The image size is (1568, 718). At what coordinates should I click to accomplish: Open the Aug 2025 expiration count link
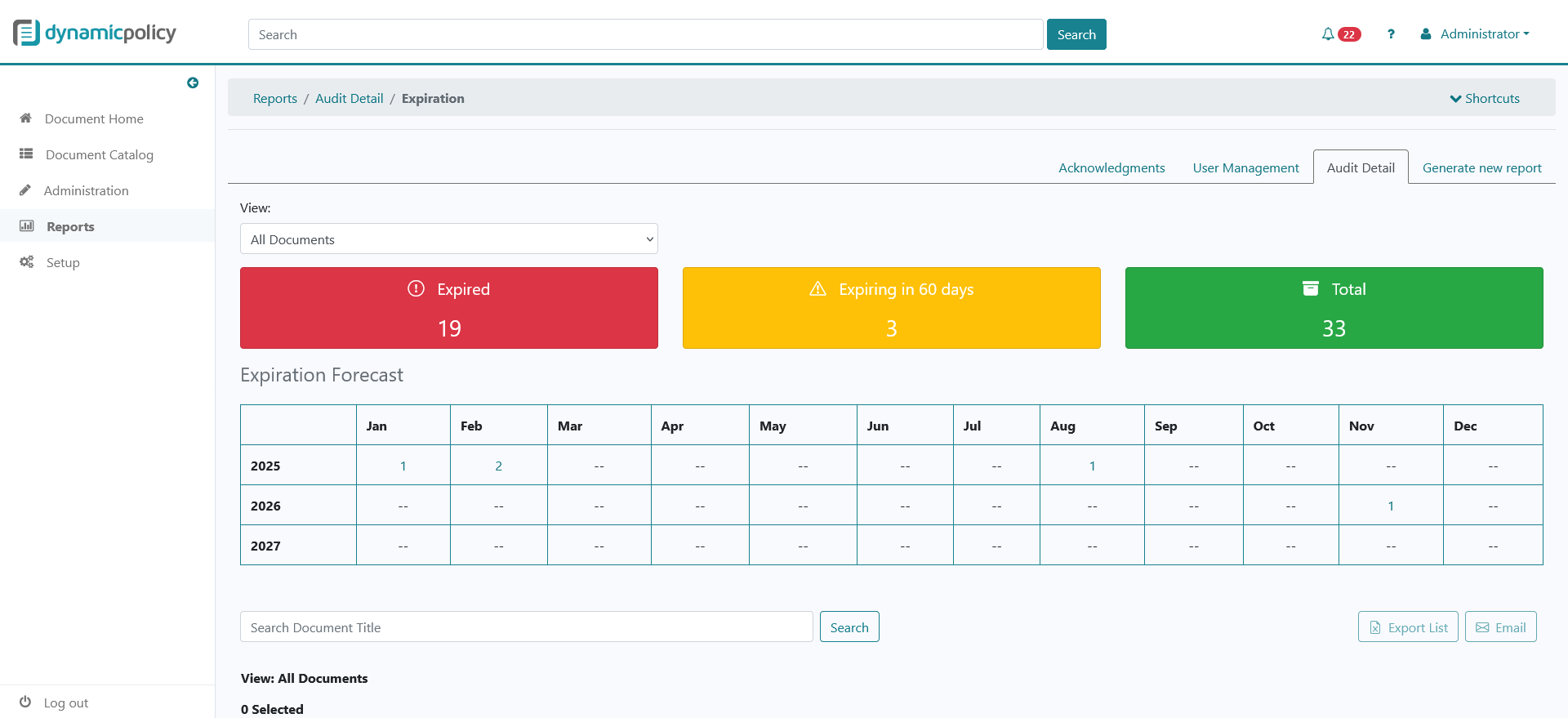tap(1092, 466)
